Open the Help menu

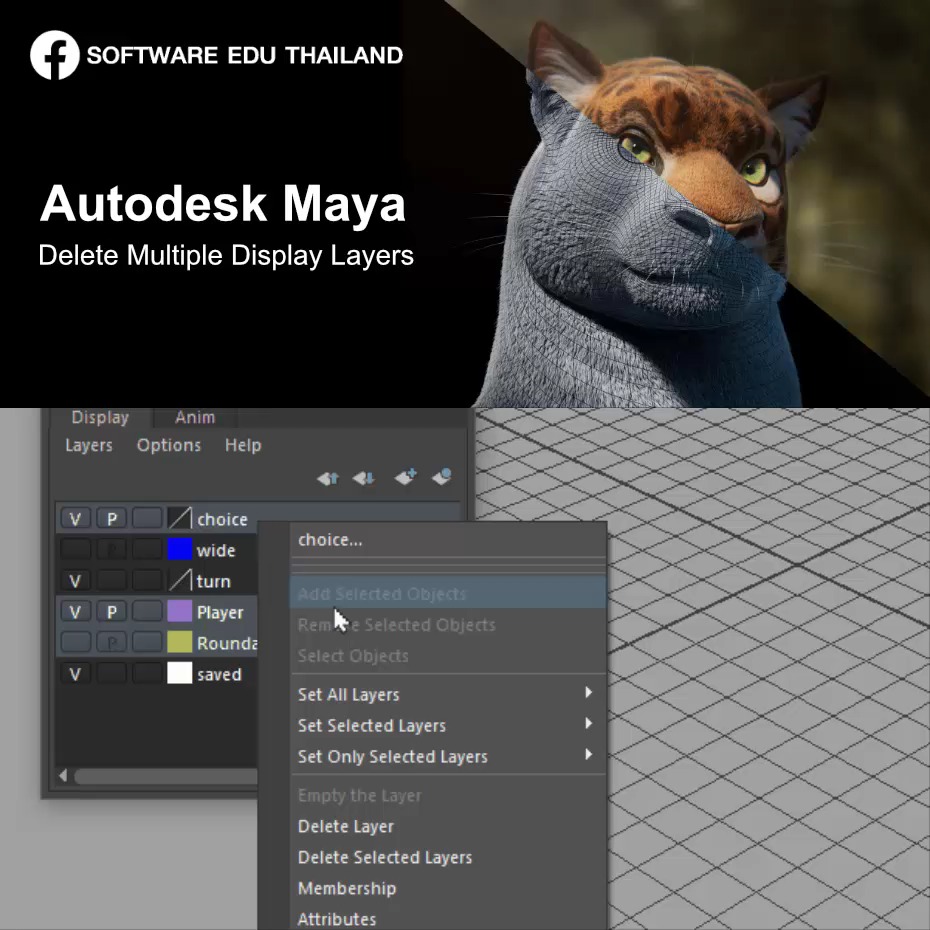click(x=243, y=445)
